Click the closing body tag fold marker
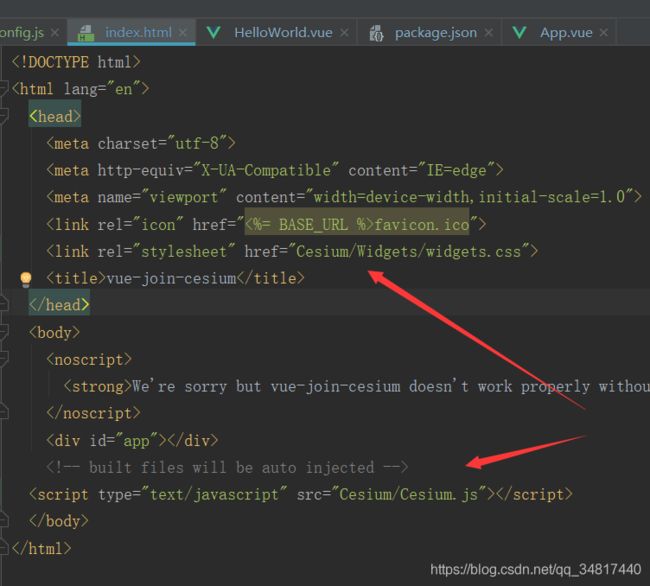 pos(4,521)
